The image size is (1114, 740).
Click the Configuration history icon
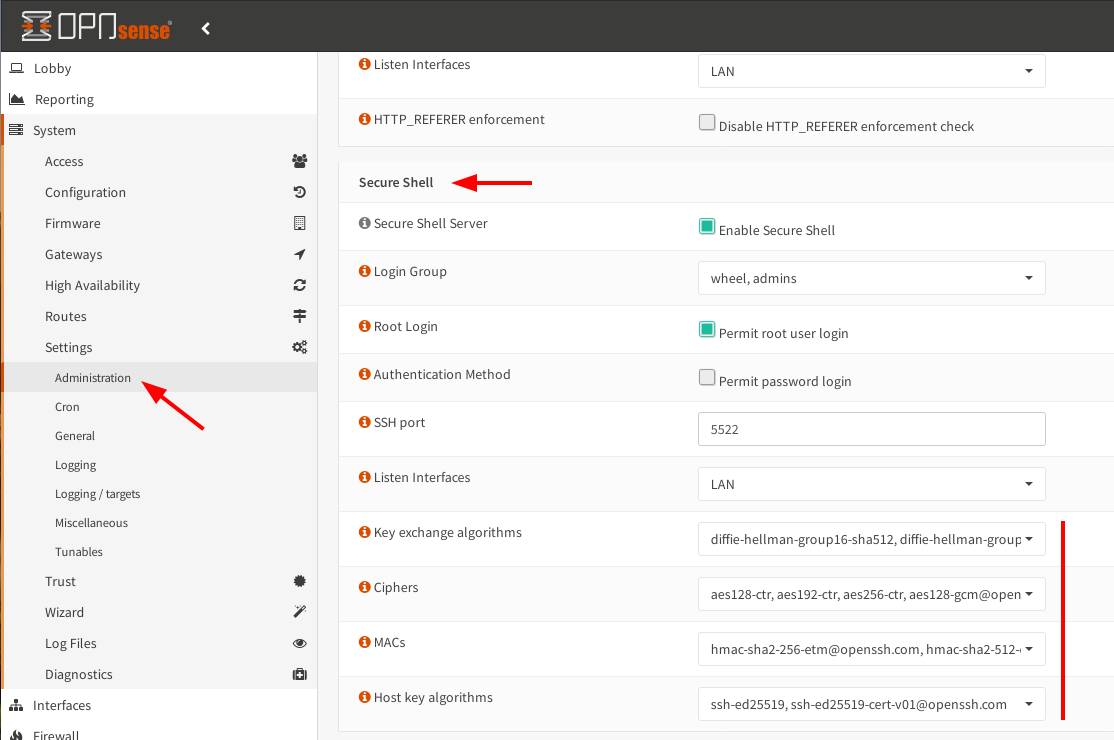[x=299, y=192]
